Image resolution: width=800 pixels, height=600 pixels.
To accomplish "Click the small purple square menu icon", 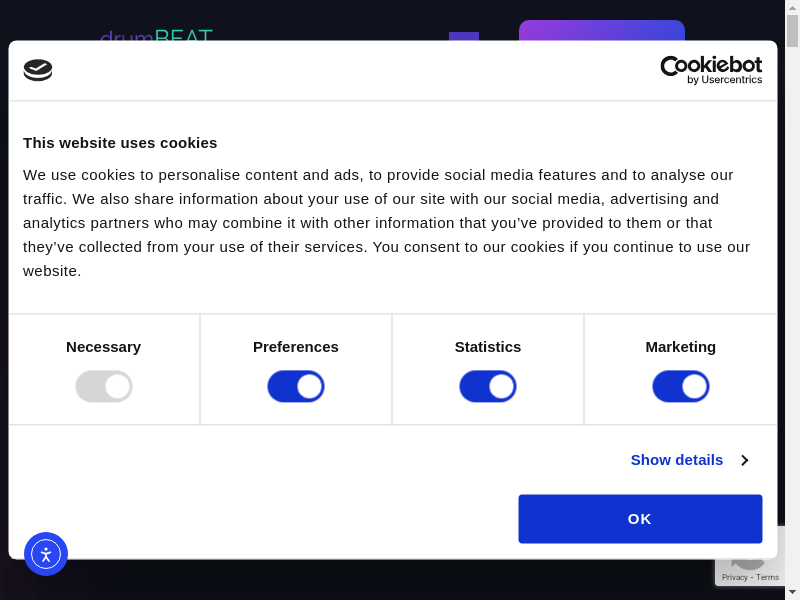I will pyautogui.click(x=463, y=36).
